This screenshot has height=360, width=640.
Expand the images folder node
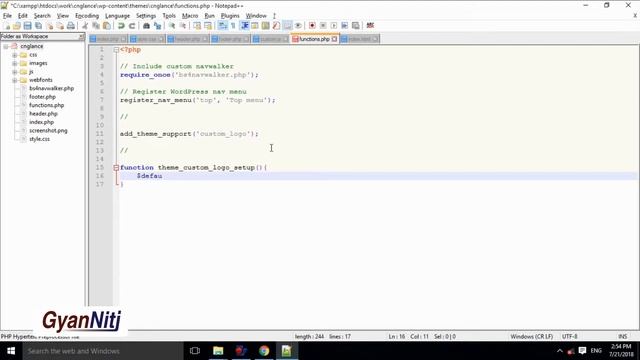(x=15, y=63)
